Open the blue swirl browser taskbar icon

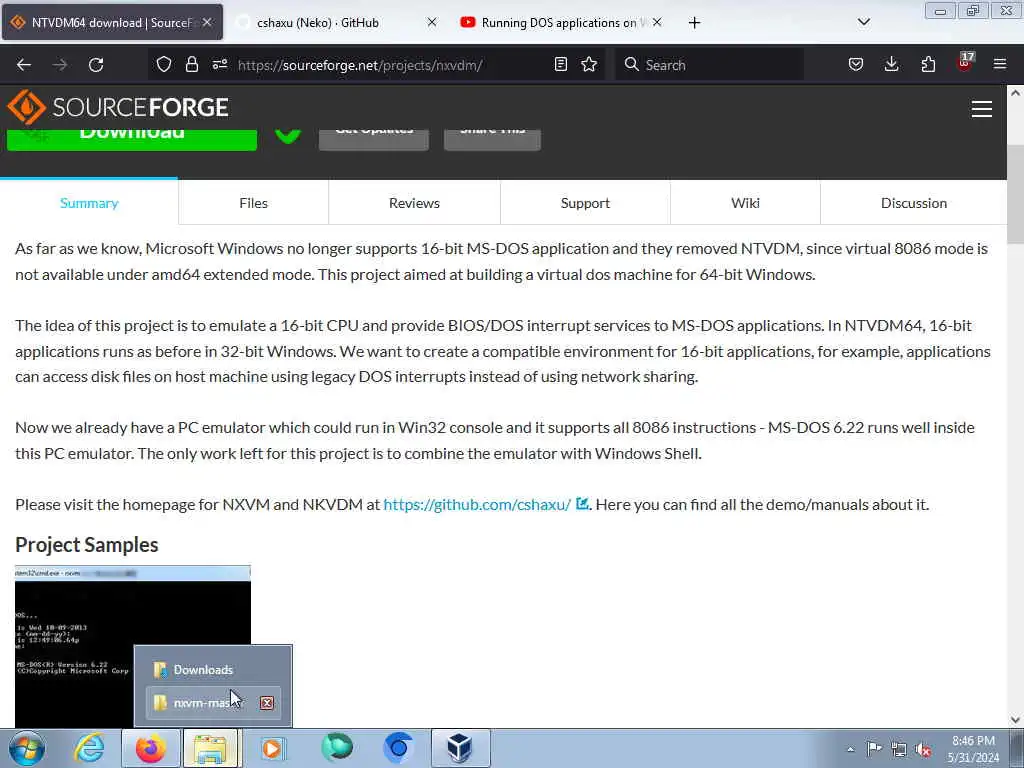(398, 748)
